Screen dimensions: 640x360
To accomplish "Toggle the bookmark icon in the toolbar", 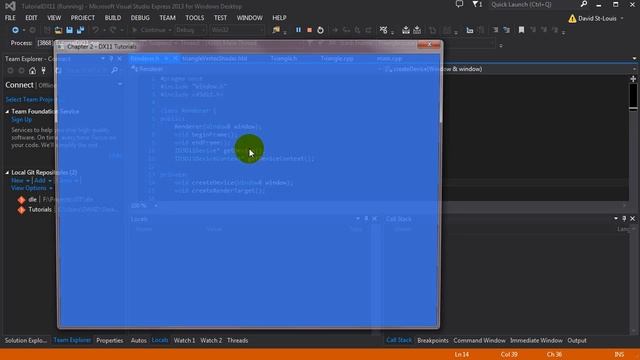I will tap(521, 30).
